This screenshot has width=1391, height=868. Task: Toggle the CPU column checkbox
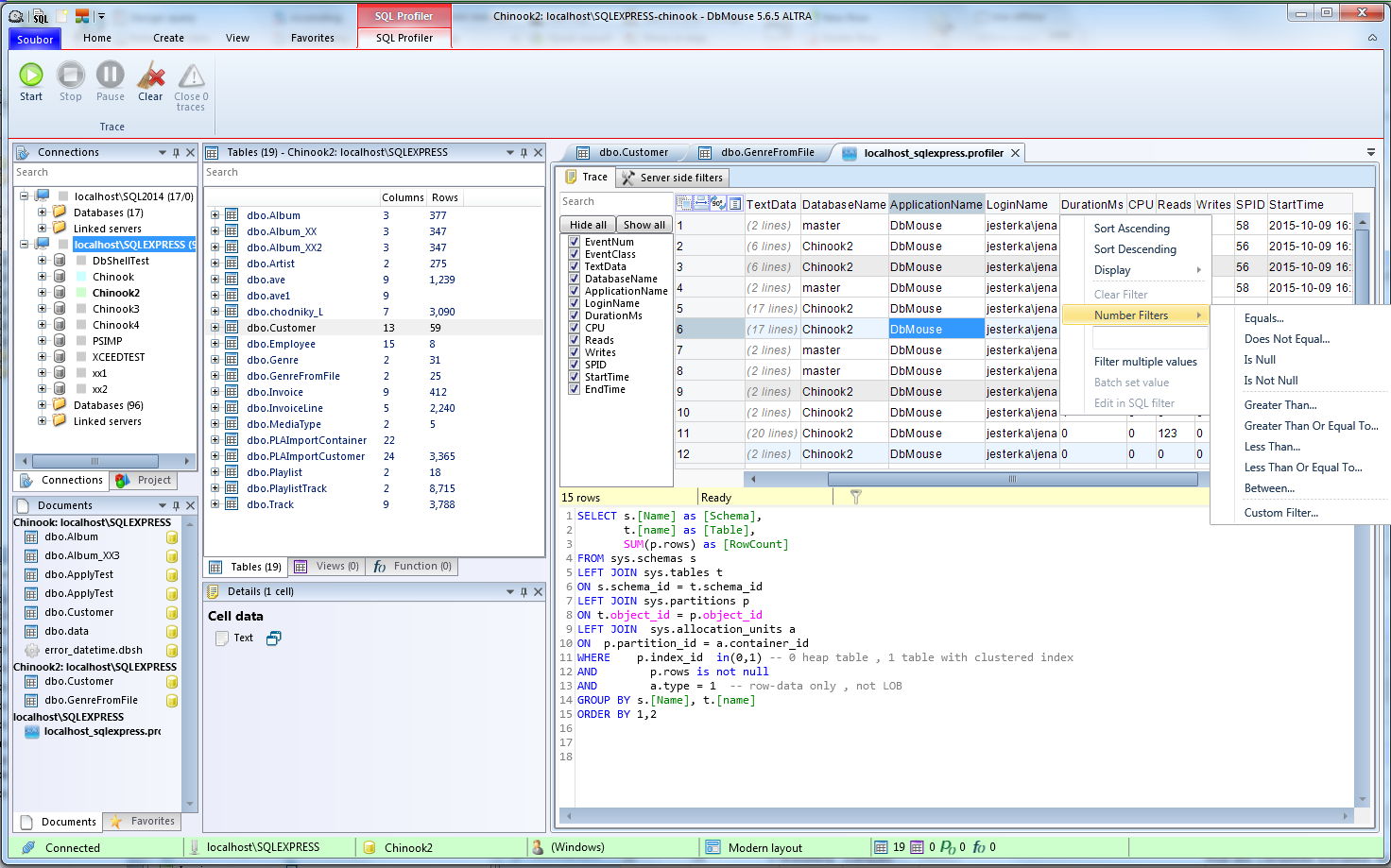(575, 328)
